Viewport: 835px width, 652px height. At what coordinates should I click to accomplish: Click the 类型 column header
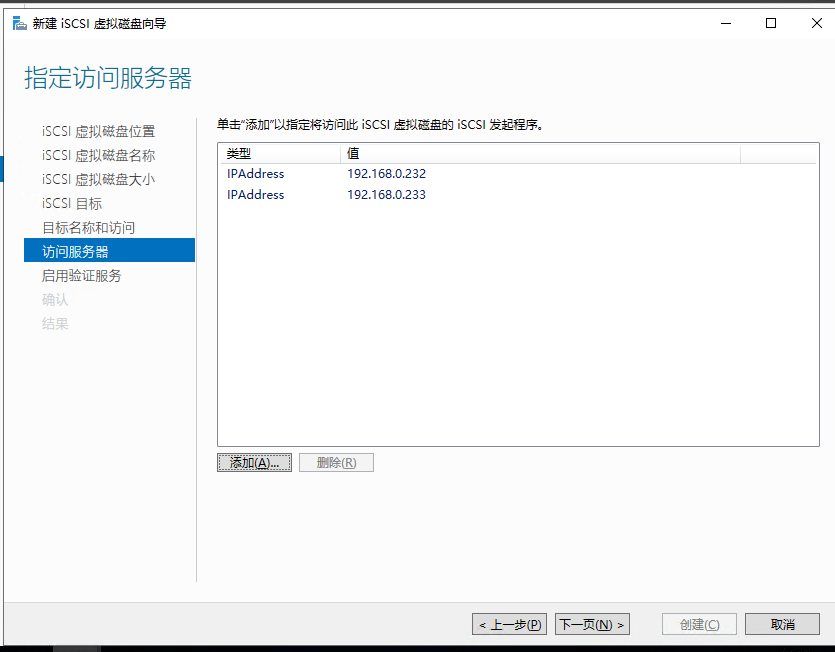point(280,153)
